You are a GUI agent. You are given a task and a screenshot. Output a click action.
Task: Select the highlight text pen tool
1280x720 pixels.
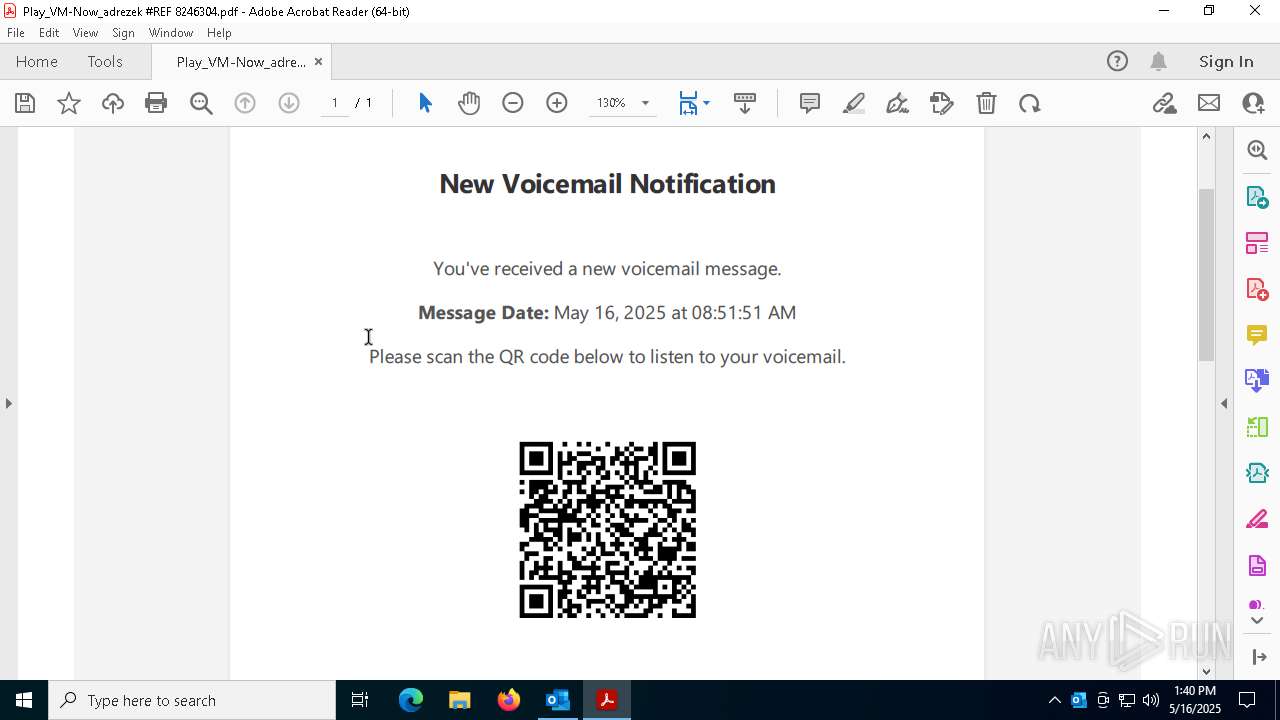coord(854,103)
